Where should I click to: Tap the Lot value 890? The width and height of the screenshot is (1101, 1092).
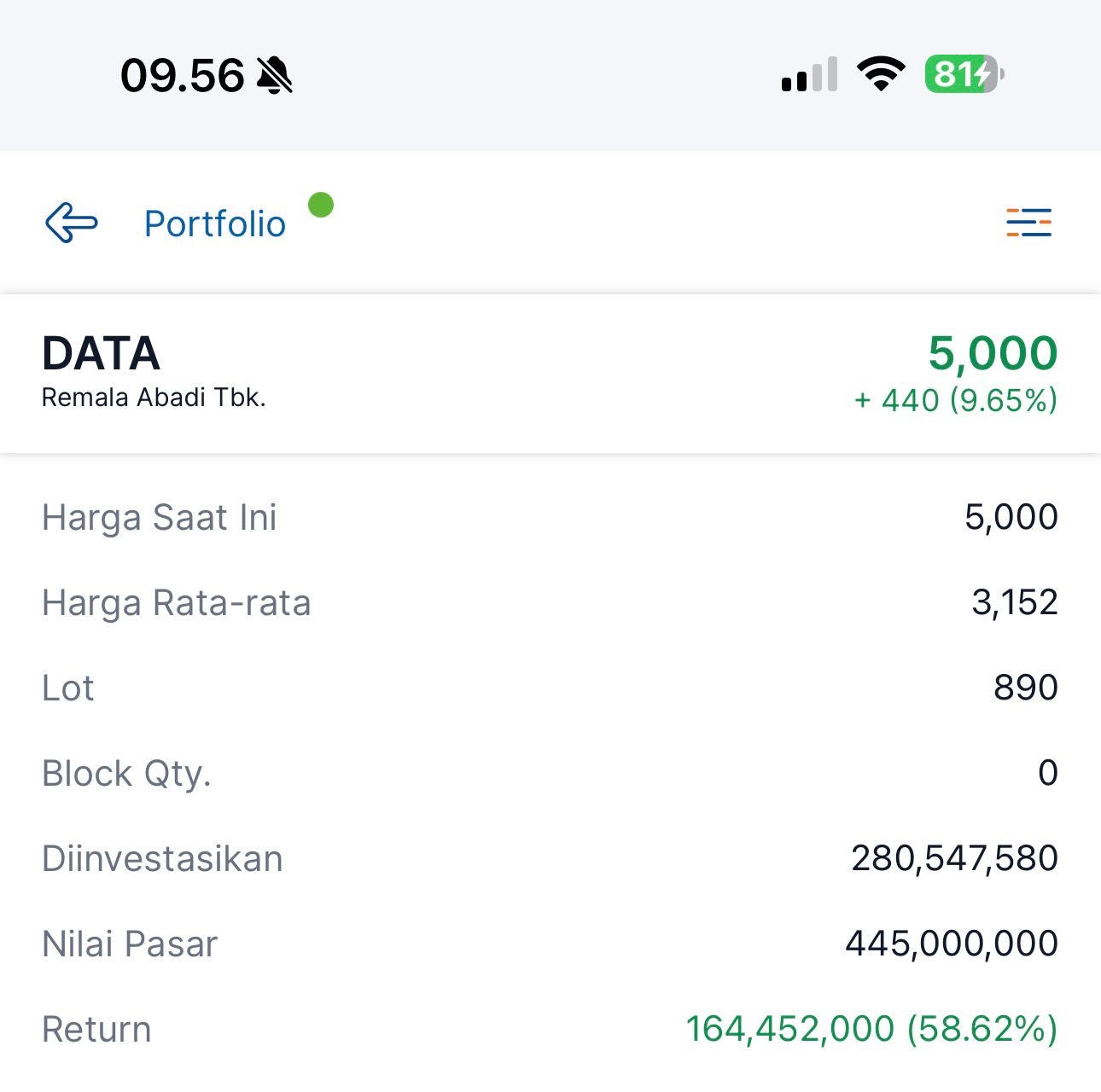1026,688
